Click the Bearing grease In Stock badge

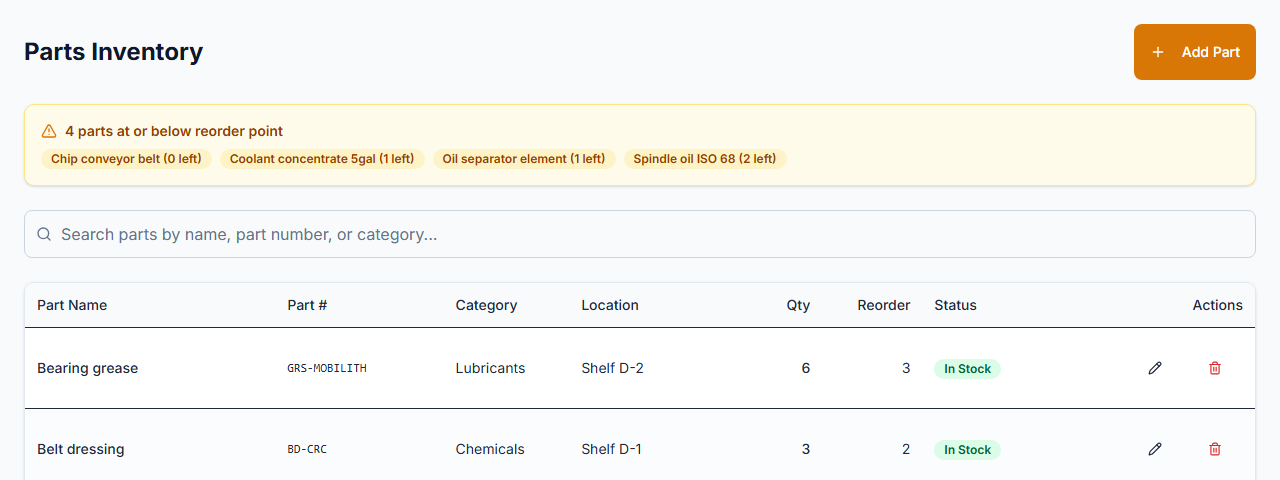pyautogui.click(x=967, y=369)
